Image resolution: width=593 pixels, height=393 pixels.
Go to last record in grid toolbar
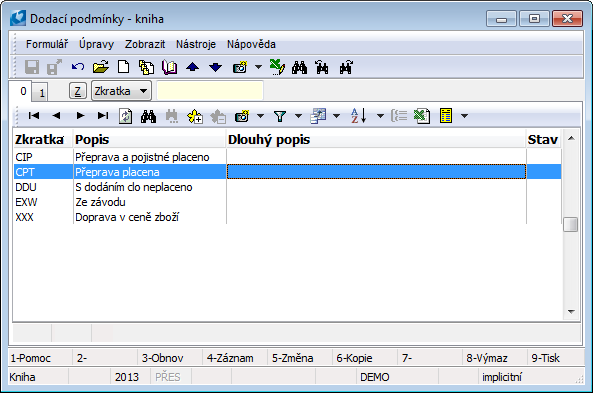(103, 116)
